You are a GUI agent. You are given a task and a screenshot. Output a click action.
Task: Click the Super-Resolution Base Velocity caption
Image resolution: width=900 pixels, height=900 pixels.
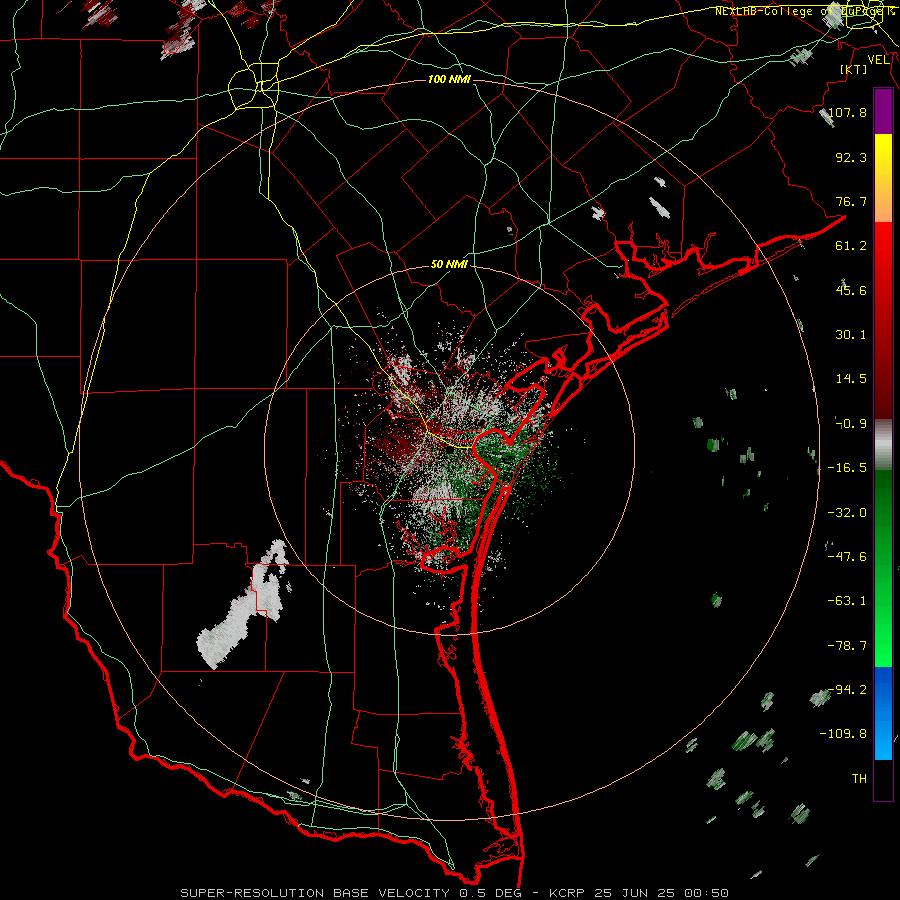point(454,893)
